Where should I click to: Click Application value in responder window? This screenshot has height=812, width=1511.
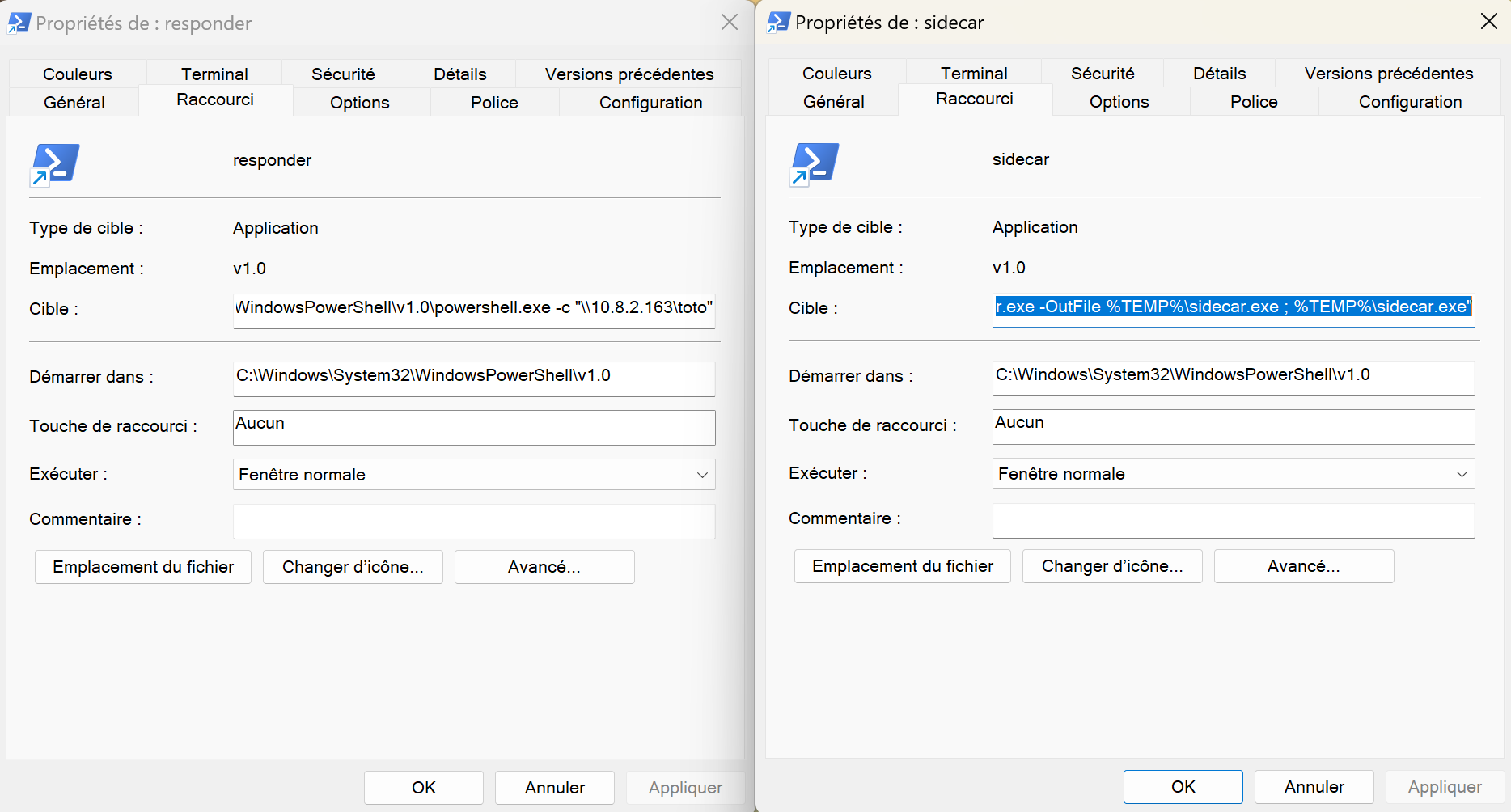[276, 228]
